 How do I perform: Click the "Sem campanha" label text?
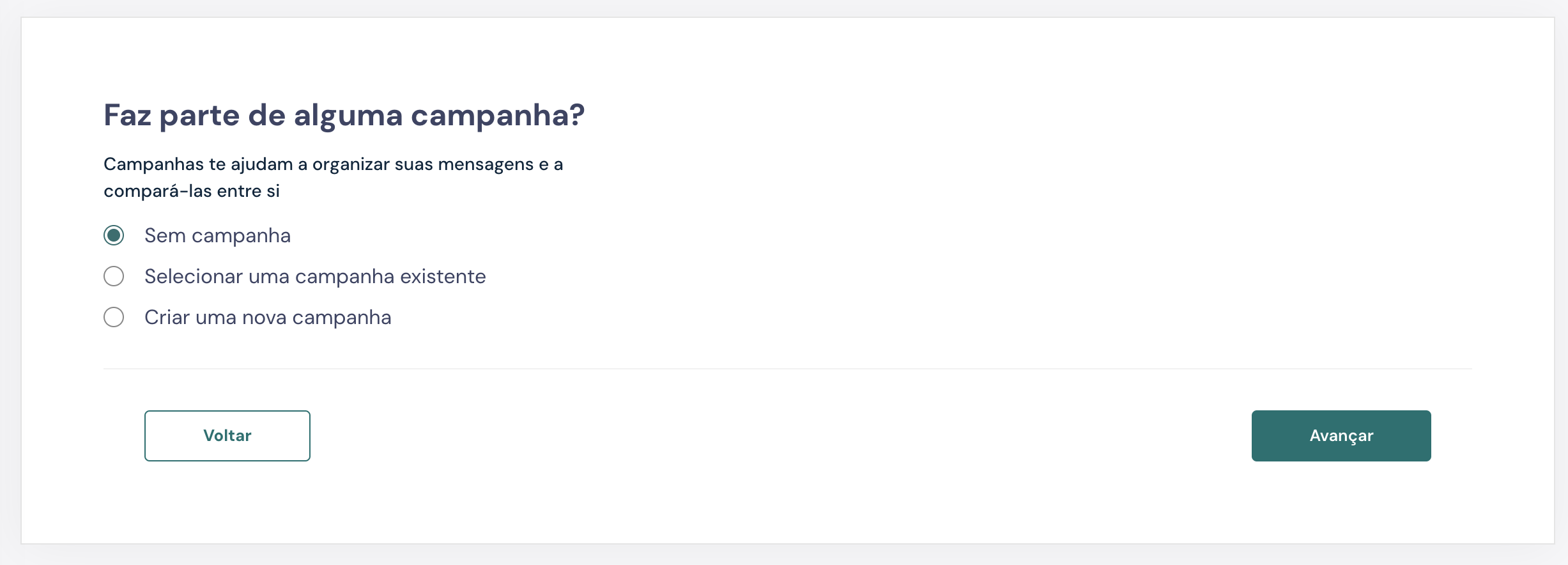217,236
